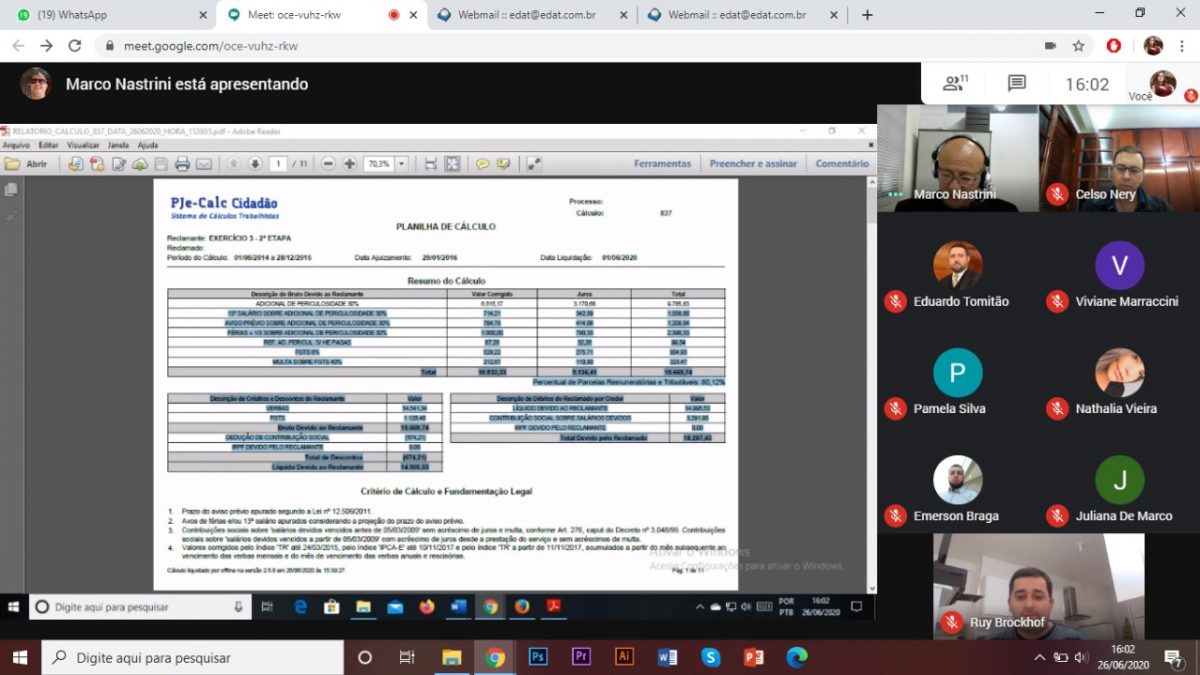Screen dimensions: 1200x675
Task: Reload the Google Meet page
Action: coord(74,46)
